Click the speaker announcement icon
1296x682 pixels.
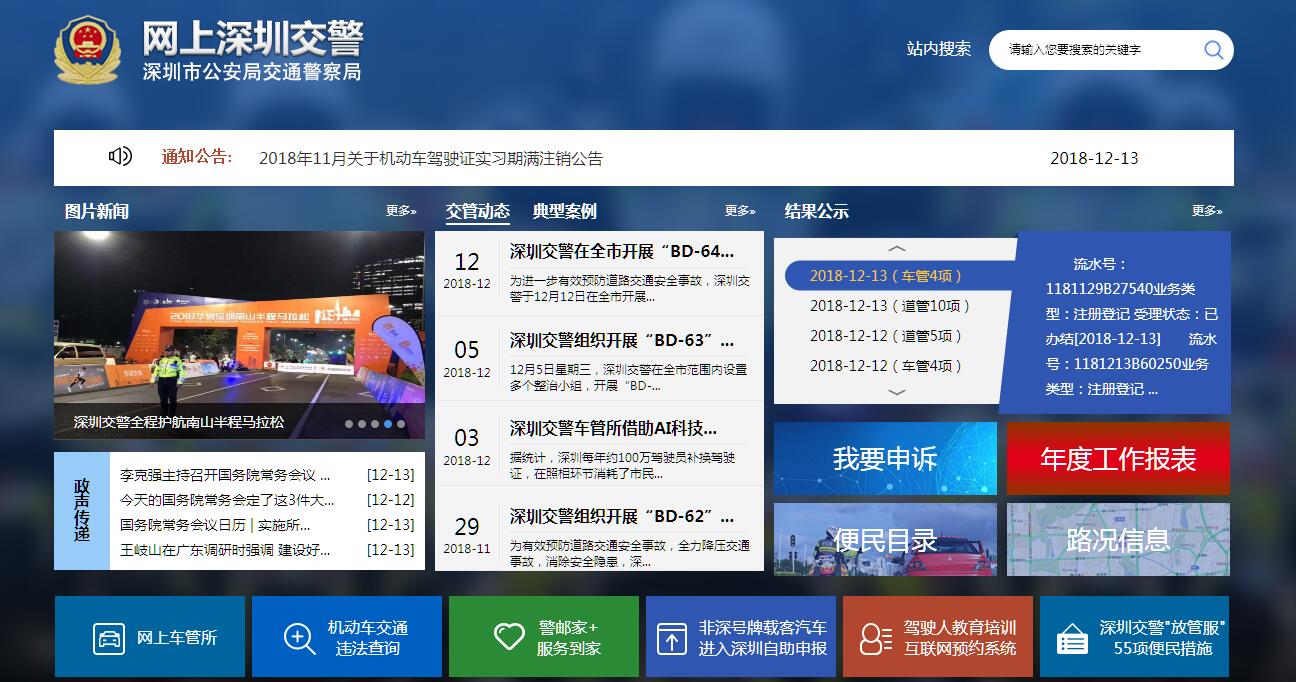point(120,156)
